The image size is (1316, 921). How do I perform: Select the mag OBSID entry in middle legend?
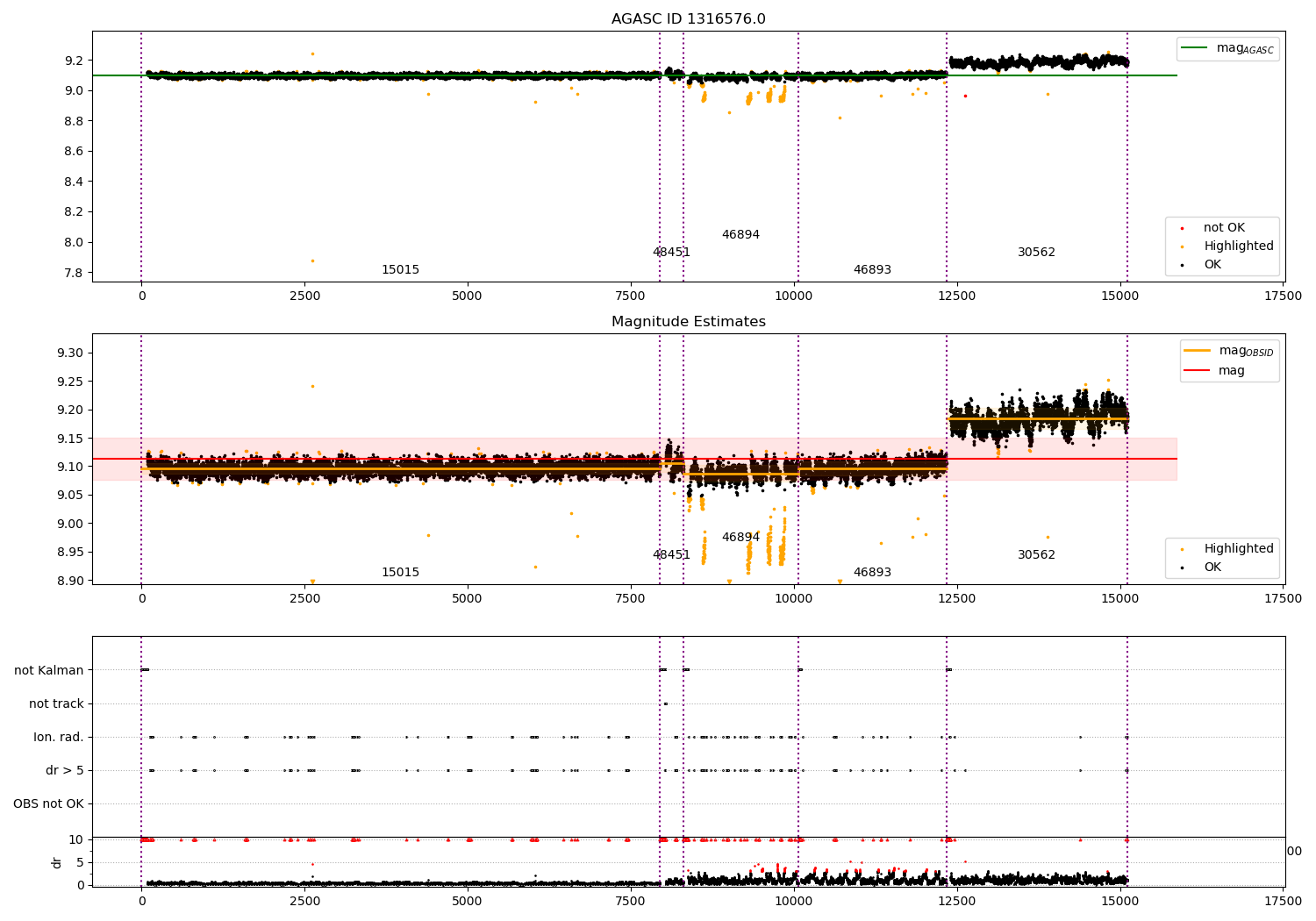tap(1228, 351)
